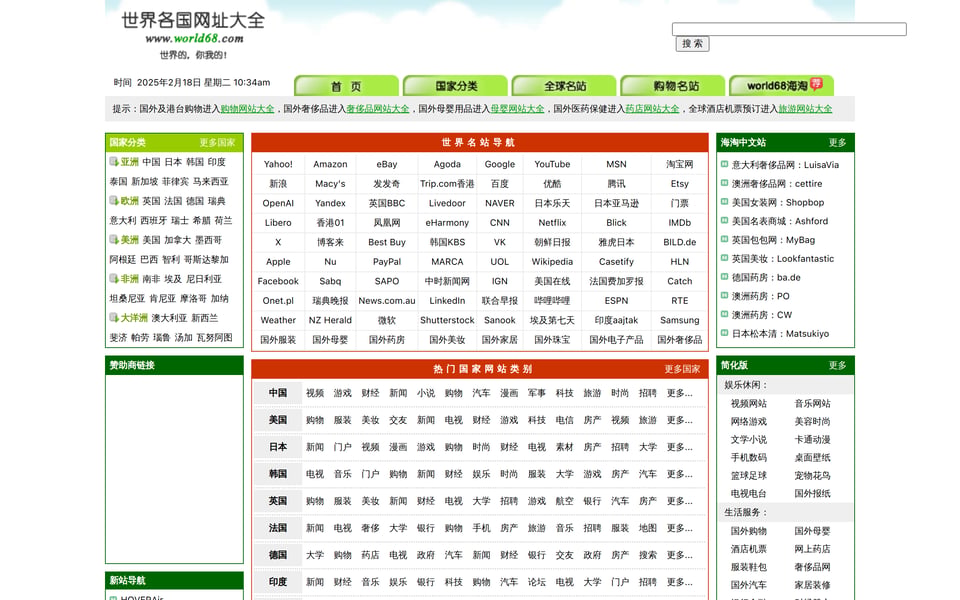Click 哥斯达黎加 in country list
The image size is (960, 600).
point(206,259)
